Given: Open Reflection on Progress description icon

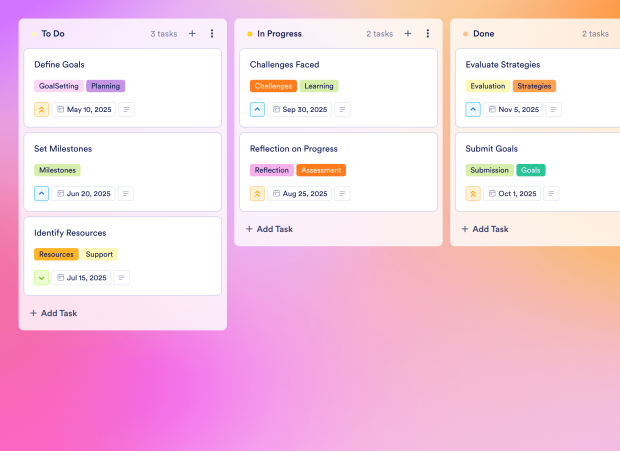Looking at the screenshot, I should 342,194.
